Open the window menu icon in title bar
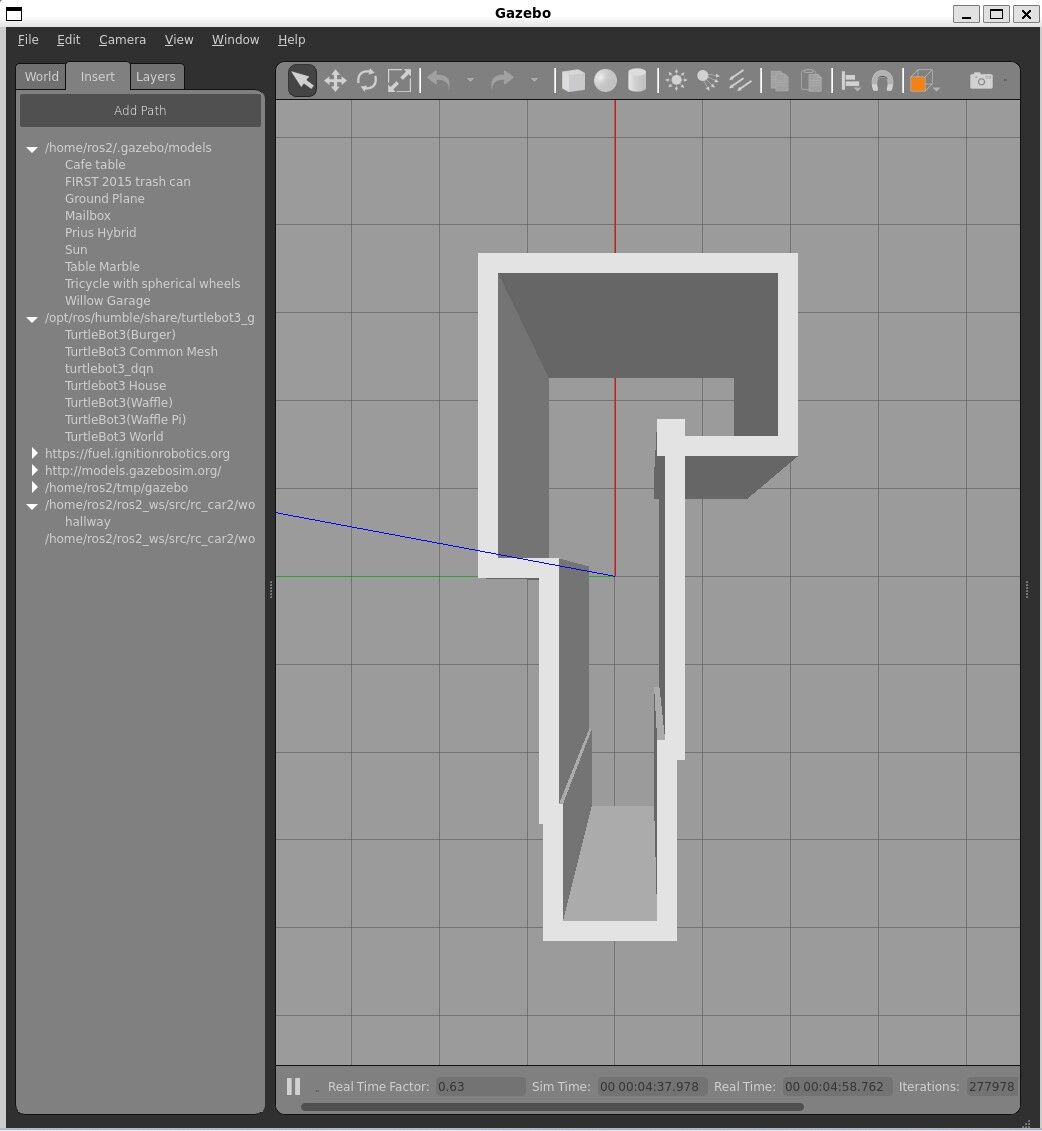 (x=14, y=13)
